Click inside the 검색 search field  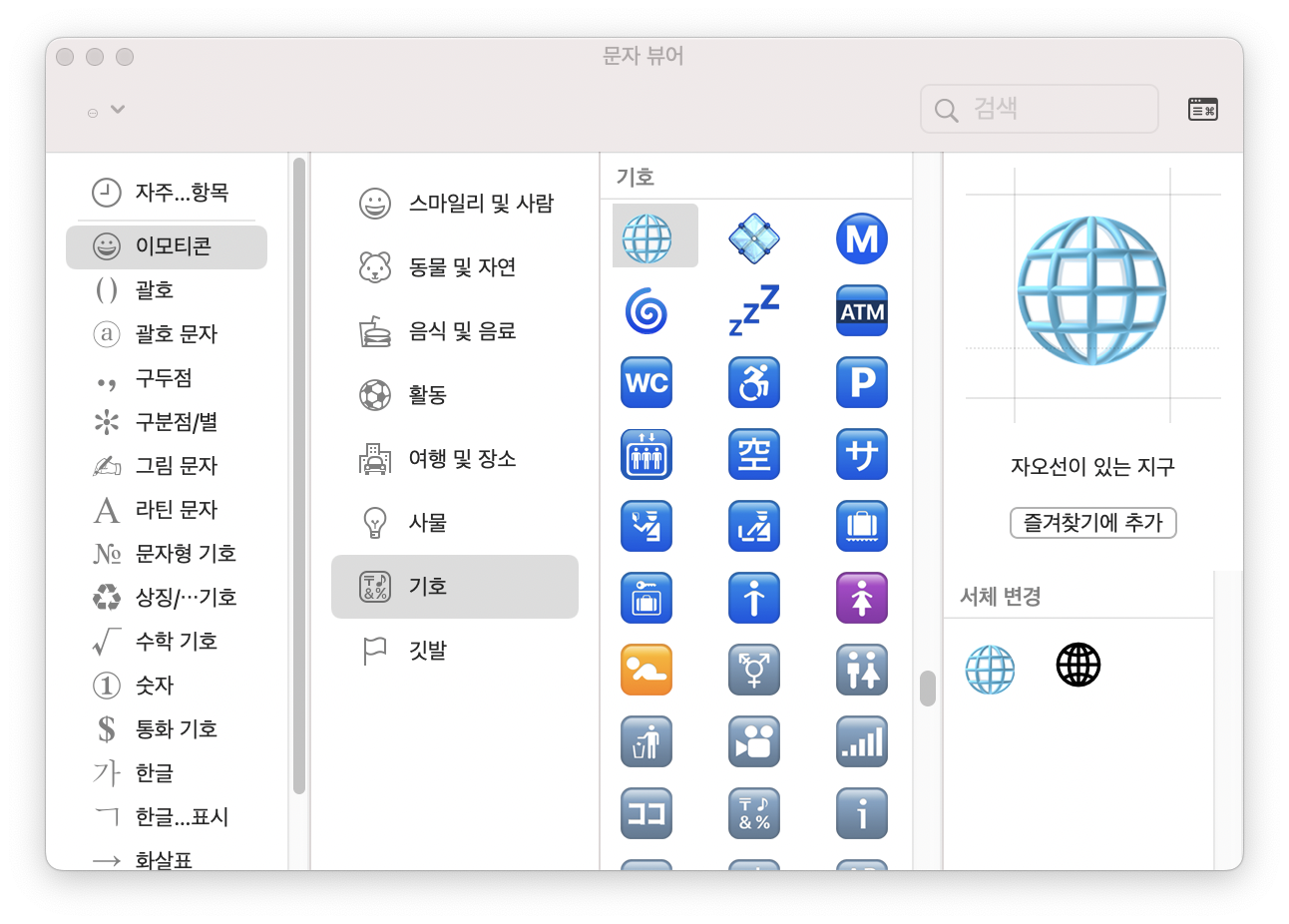click(1038, 110)
